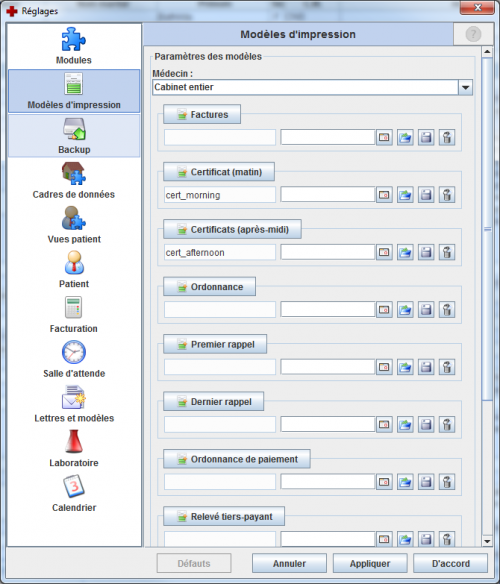This screenshot has height=584, width=500.
Task: Click the Cabinet entier combo box
Action: pyautogui.click(x=312, y=88)
